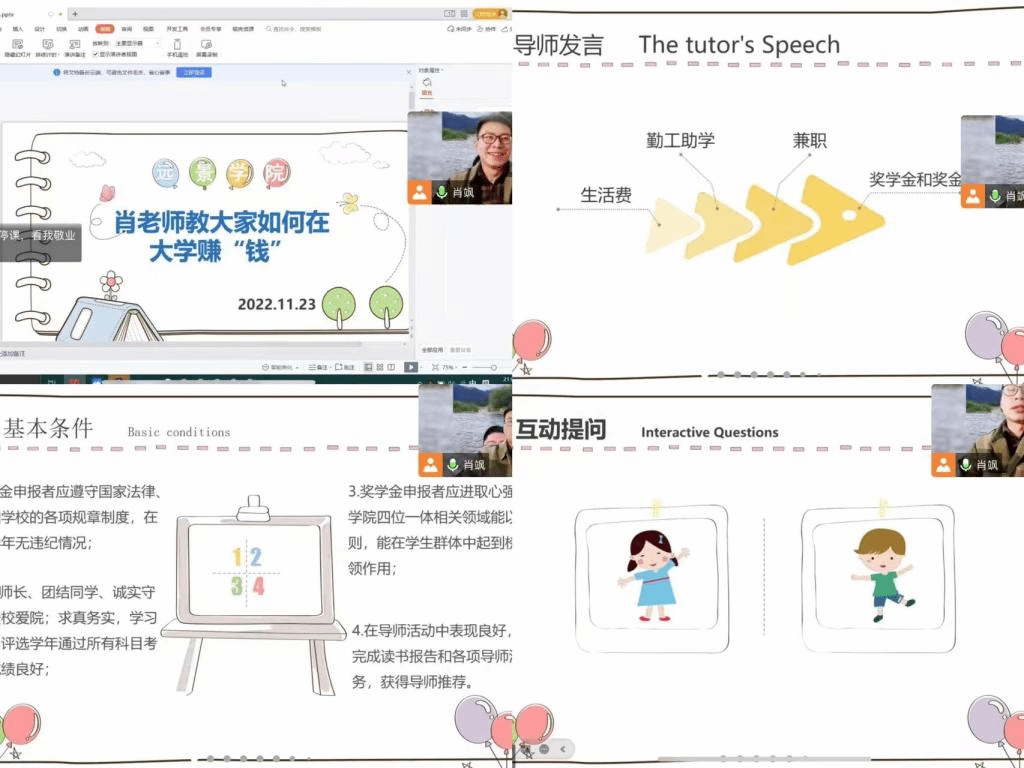This screenshot has width=1024, height=768.
Task: Click the 手机遥控 phone remote icon
Action: tap(178, 45)
